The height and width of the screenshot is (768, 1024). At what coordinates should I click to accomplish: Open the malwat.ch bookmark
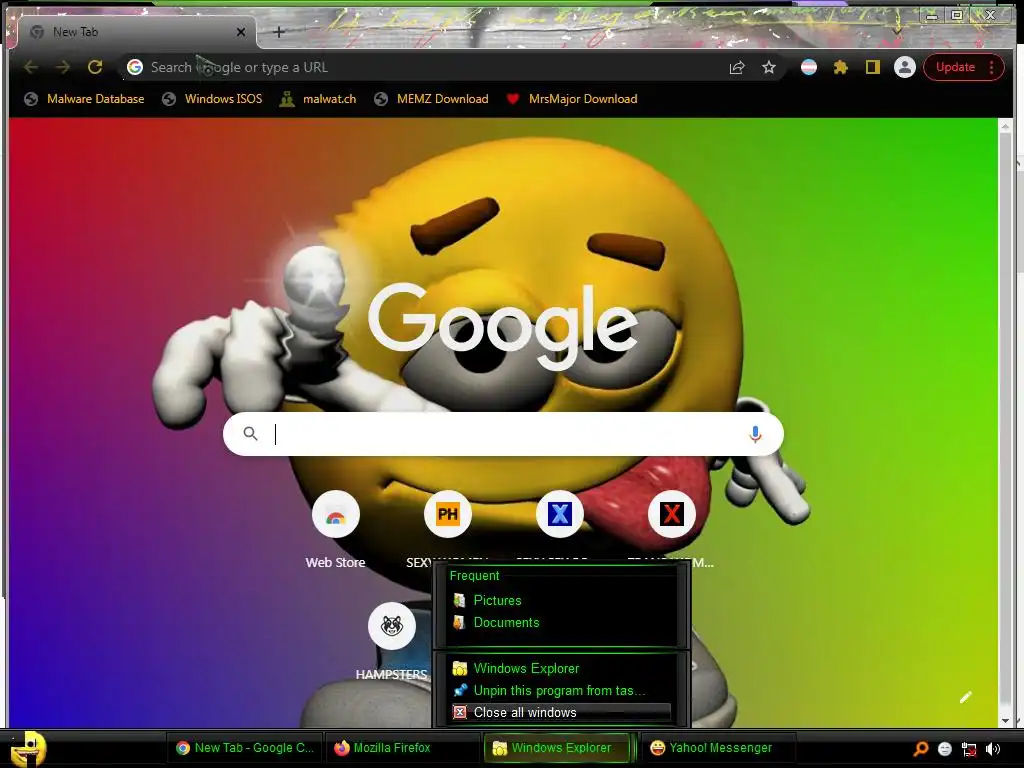pos(318,99)
